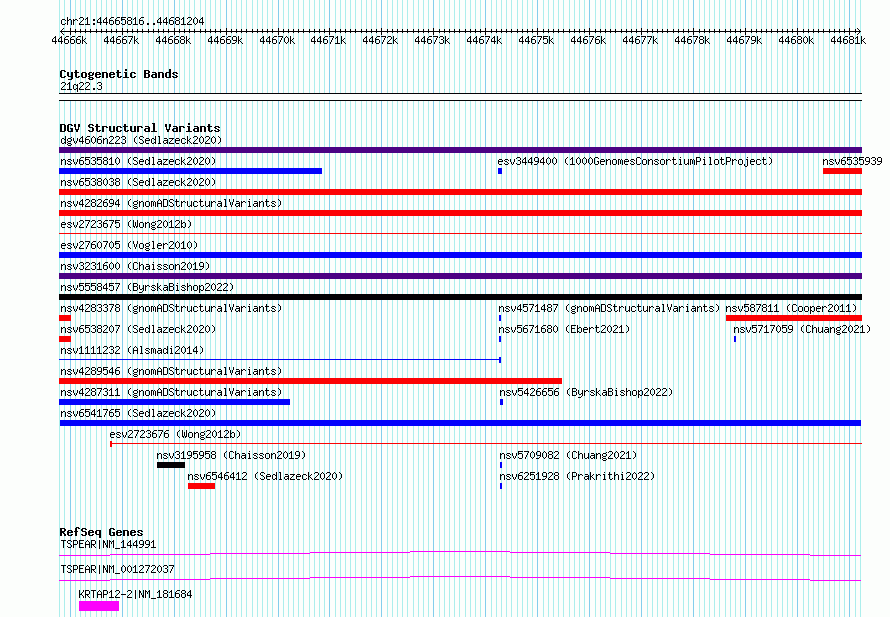Screen dimensions: 890x617
Task: Select the nsv5558457 (ByrskaBishop2022) black bar
Action: pyautogui.click(x=460, y=297)
